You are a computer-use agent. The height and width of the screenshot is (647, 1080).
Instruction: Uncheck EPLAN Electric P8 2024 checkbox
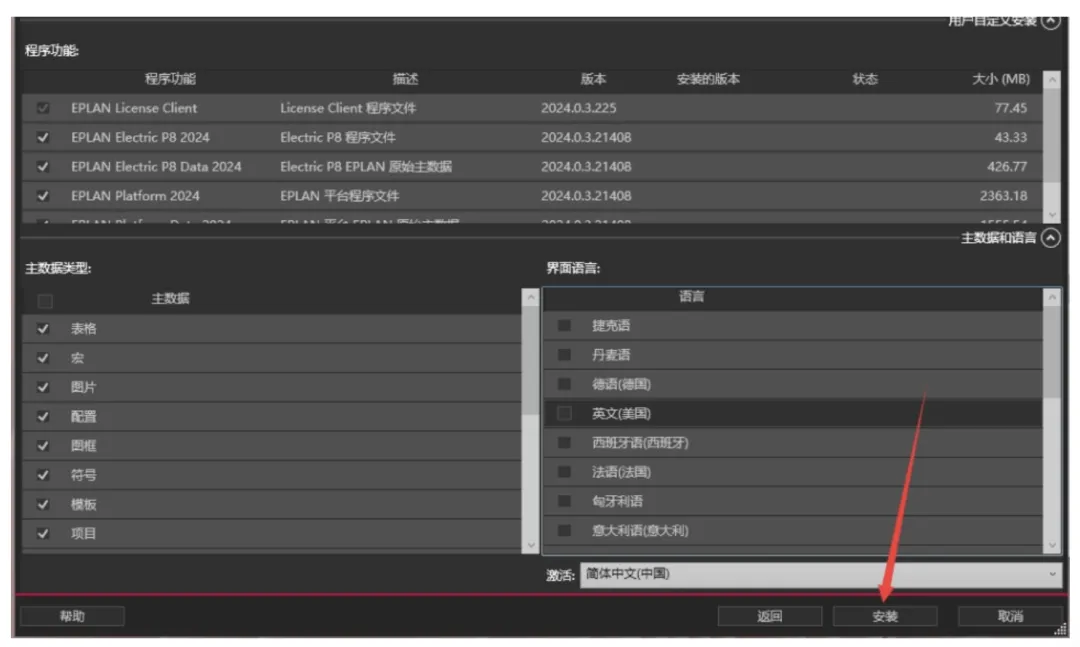(x=43, y=137)
